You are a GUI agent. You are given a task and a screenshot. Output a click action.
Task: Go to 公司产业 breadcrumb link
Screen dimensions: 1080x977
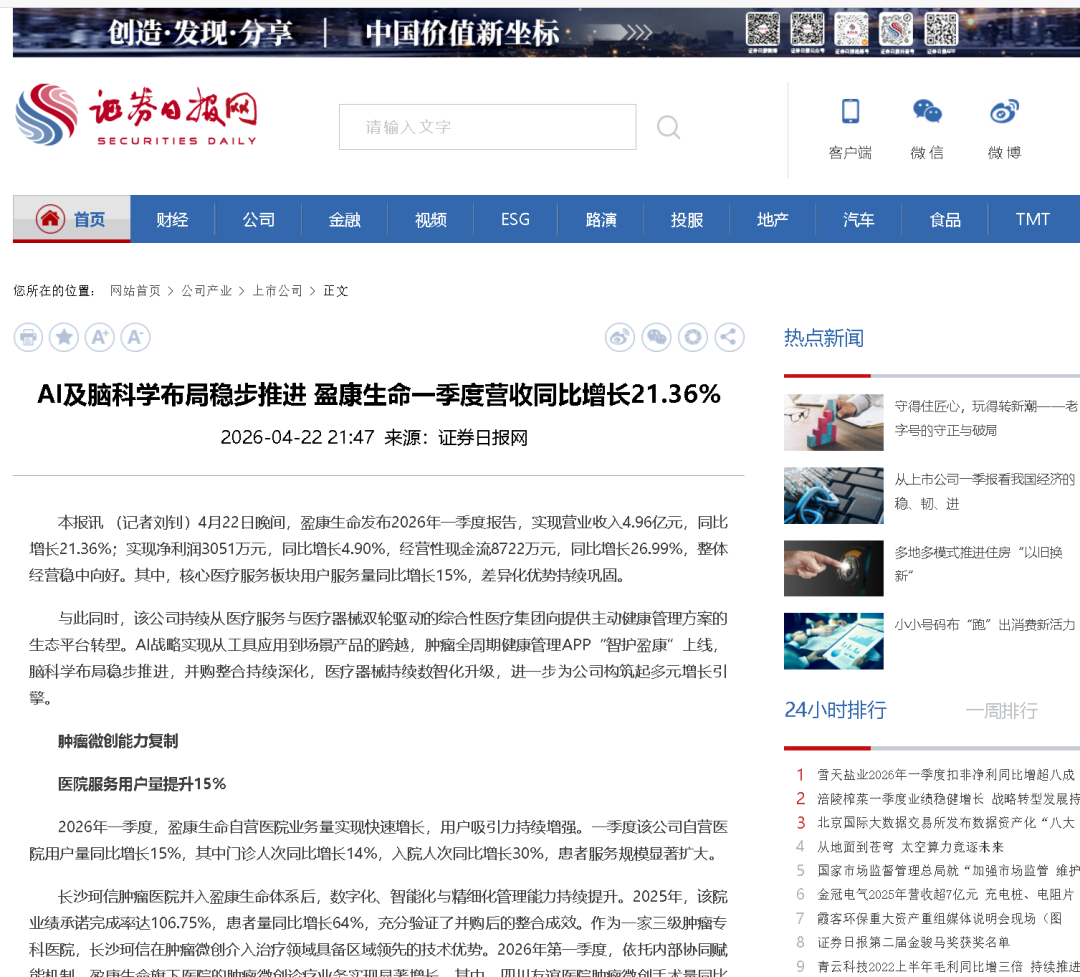click(207, 291)
